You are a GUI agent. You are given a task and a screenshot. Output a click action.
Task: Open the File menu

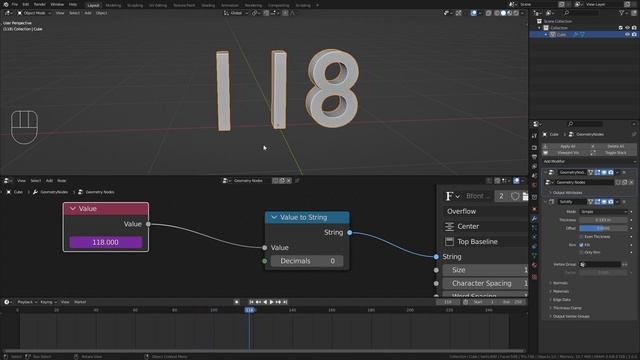[15, 4]
